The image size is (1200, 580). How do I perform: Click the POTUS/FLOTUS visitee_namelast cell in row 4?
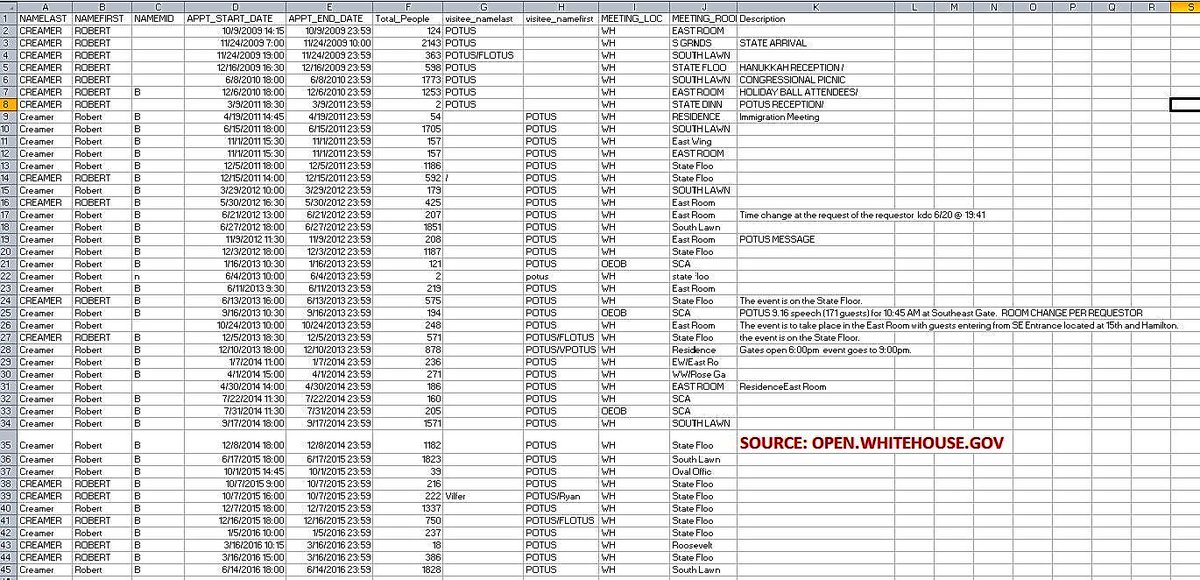[483, 55]
